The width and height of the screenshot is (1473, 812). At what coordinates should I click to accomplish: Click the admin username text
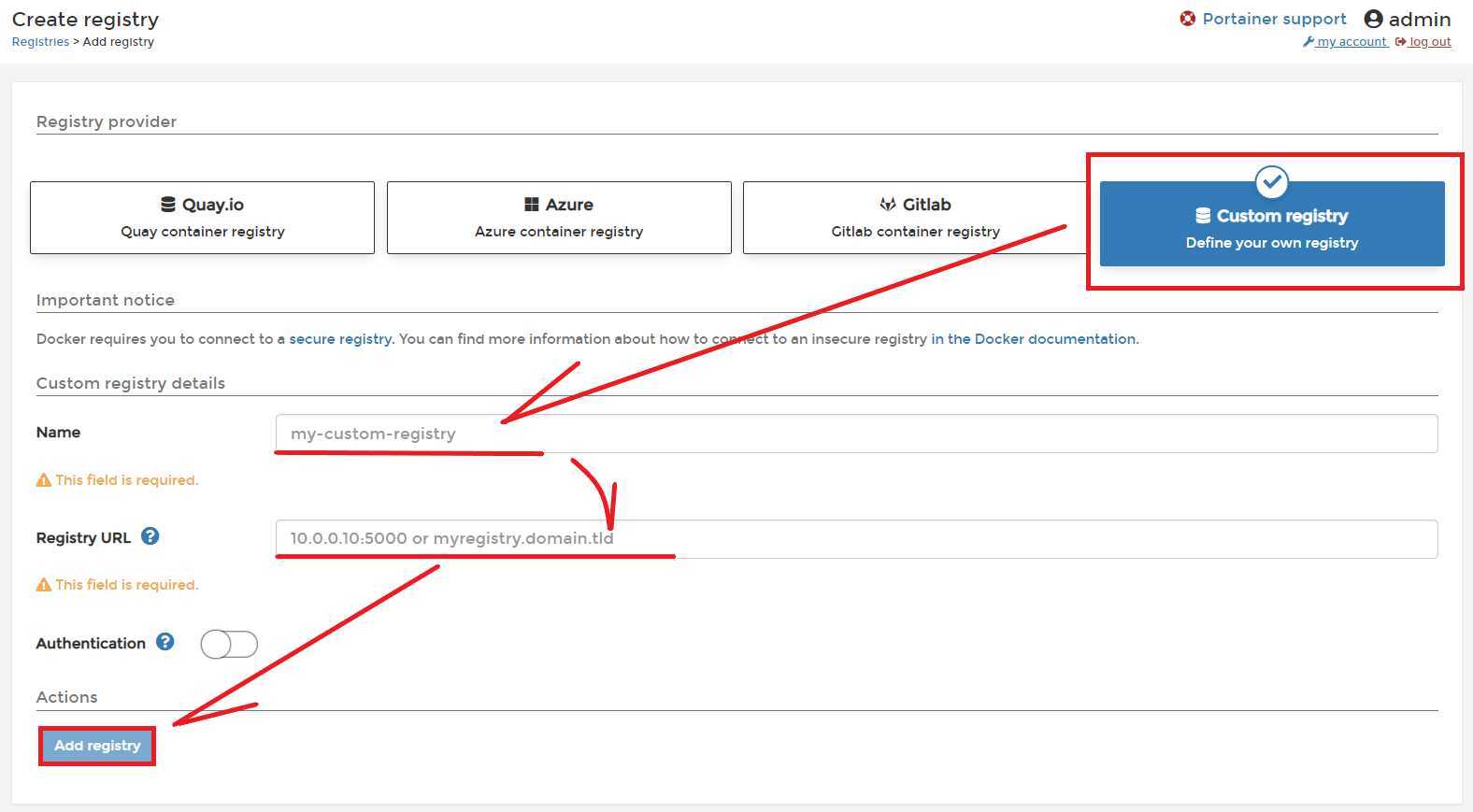1420,19
